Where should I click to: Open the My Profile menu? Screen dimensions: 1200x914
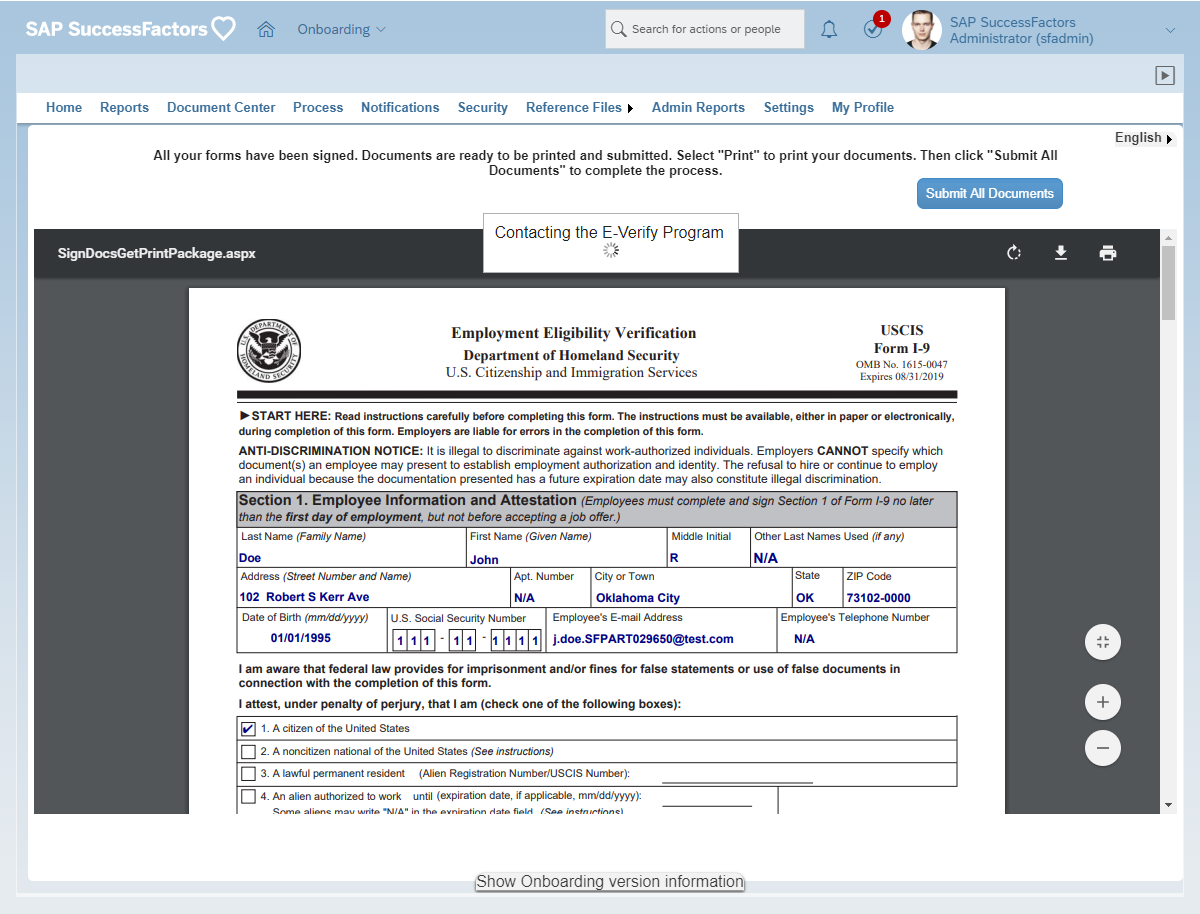(863, 108)
